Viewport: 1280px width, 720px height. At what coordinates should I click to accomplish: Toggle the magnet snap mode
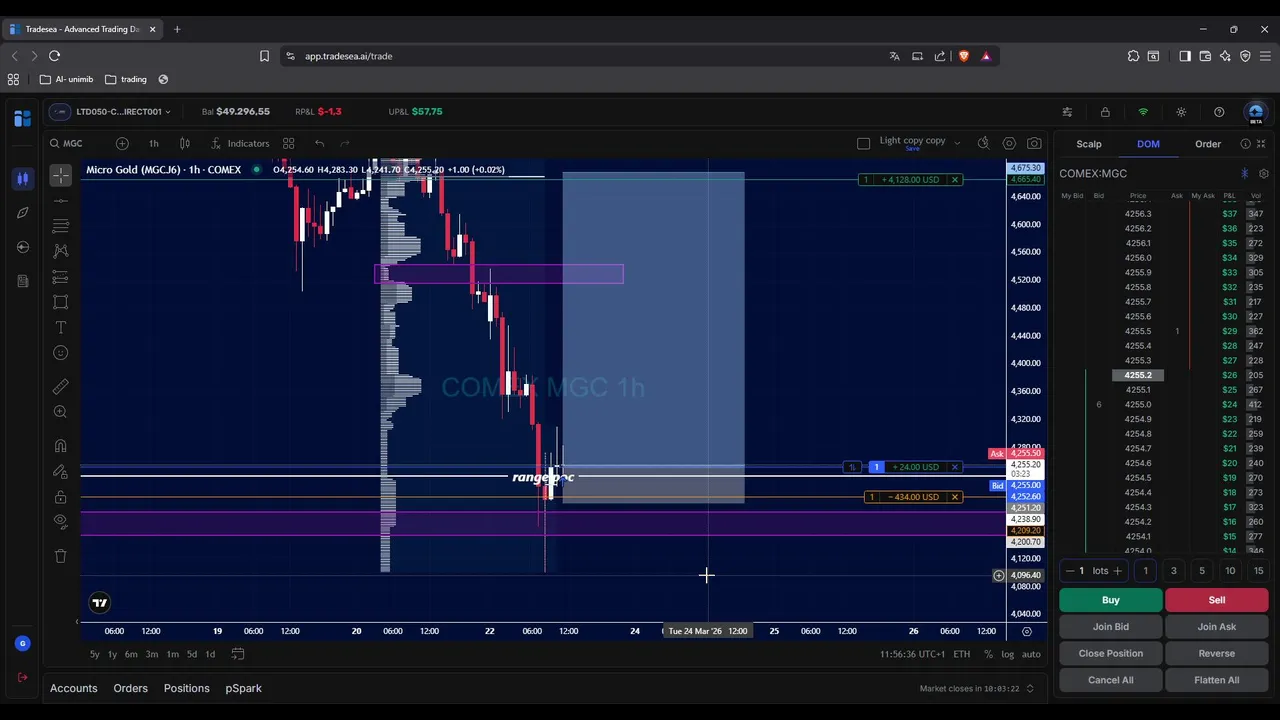pyautogui.click(x=61, y=445)
